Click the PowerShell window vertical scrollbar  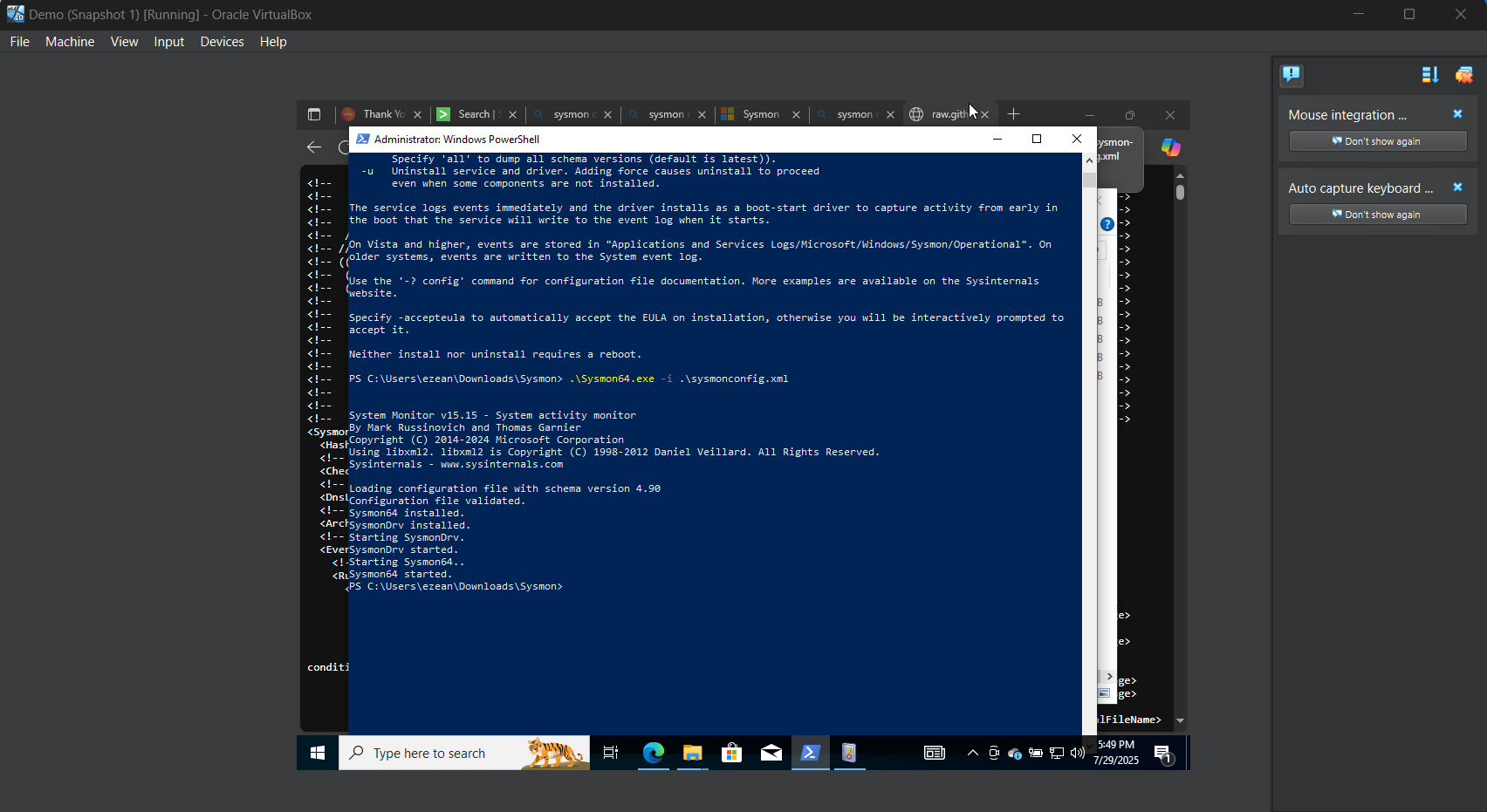(x=1088, y=179)
